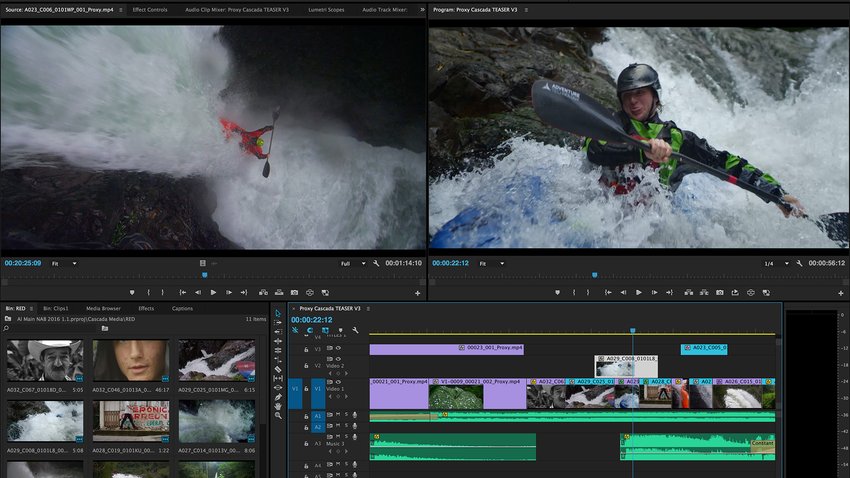Toggle Snap in timeline header
This screenshot has width=850, height=478.
tap(310, 330)
